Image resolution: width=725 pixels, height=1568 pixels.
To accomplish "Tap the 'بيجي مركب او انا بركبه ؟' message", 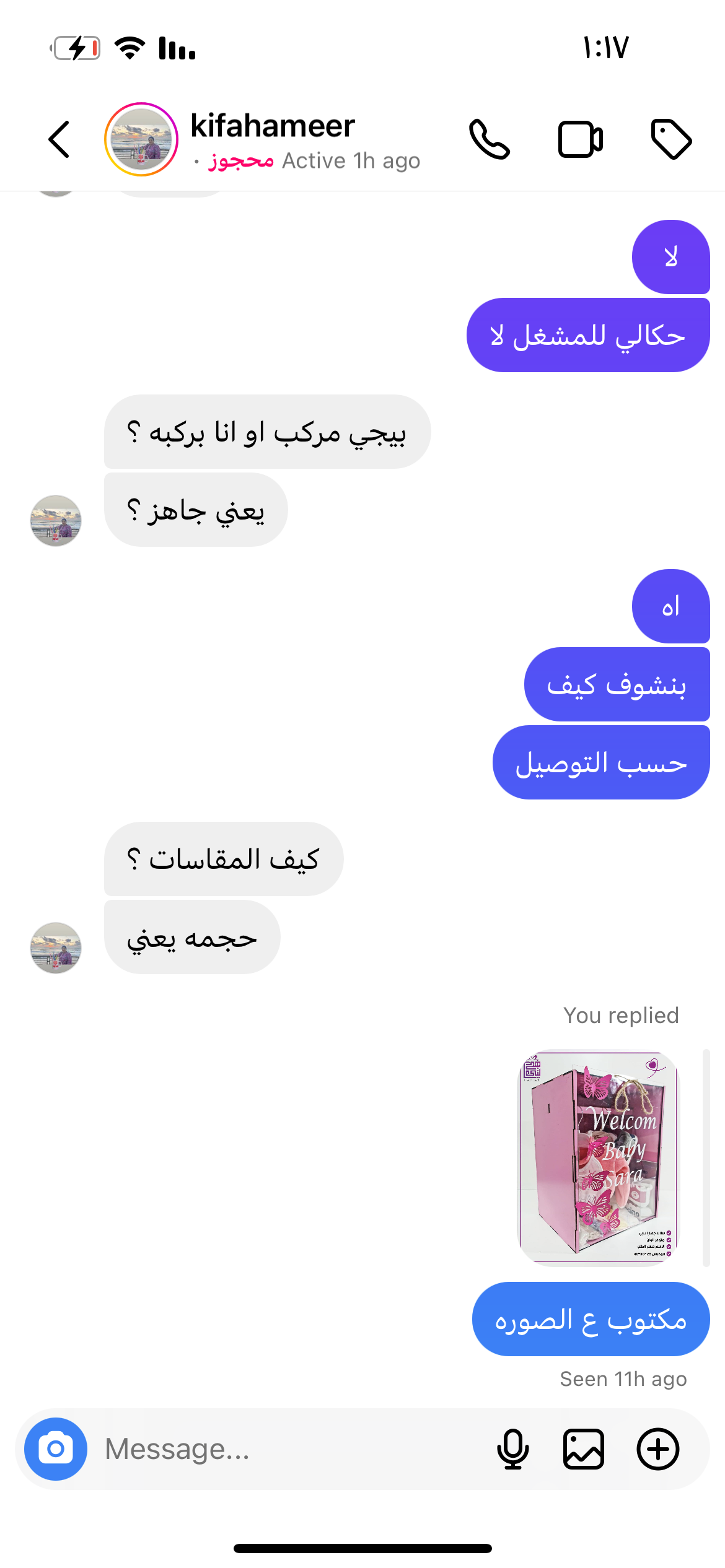I will (268, 432).
